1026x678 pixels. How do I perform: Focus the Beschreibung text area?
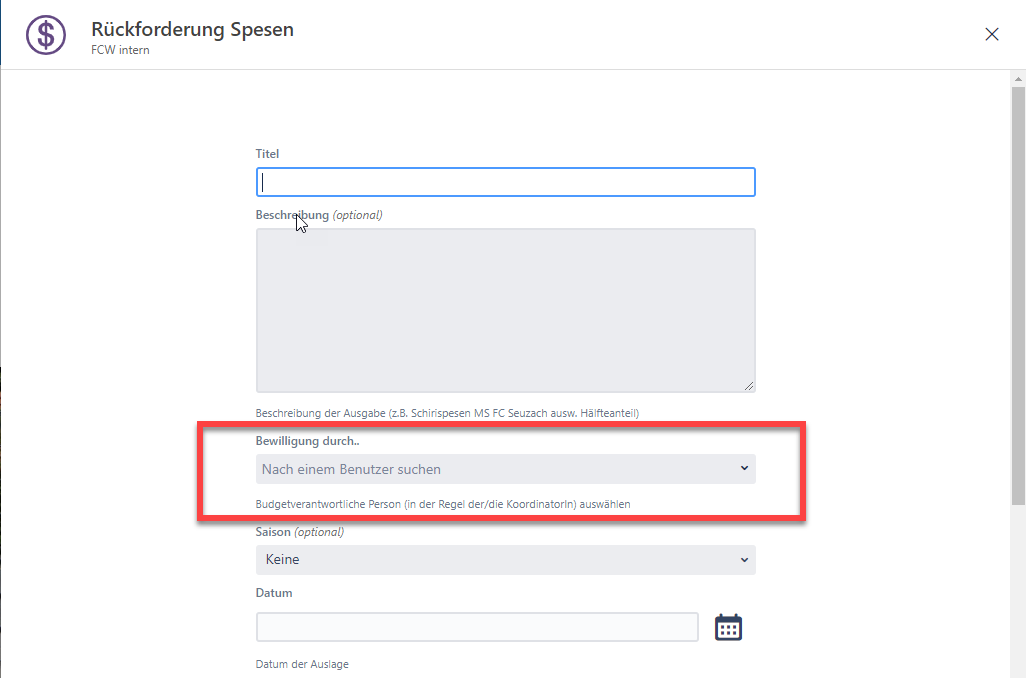pos(505,310)
